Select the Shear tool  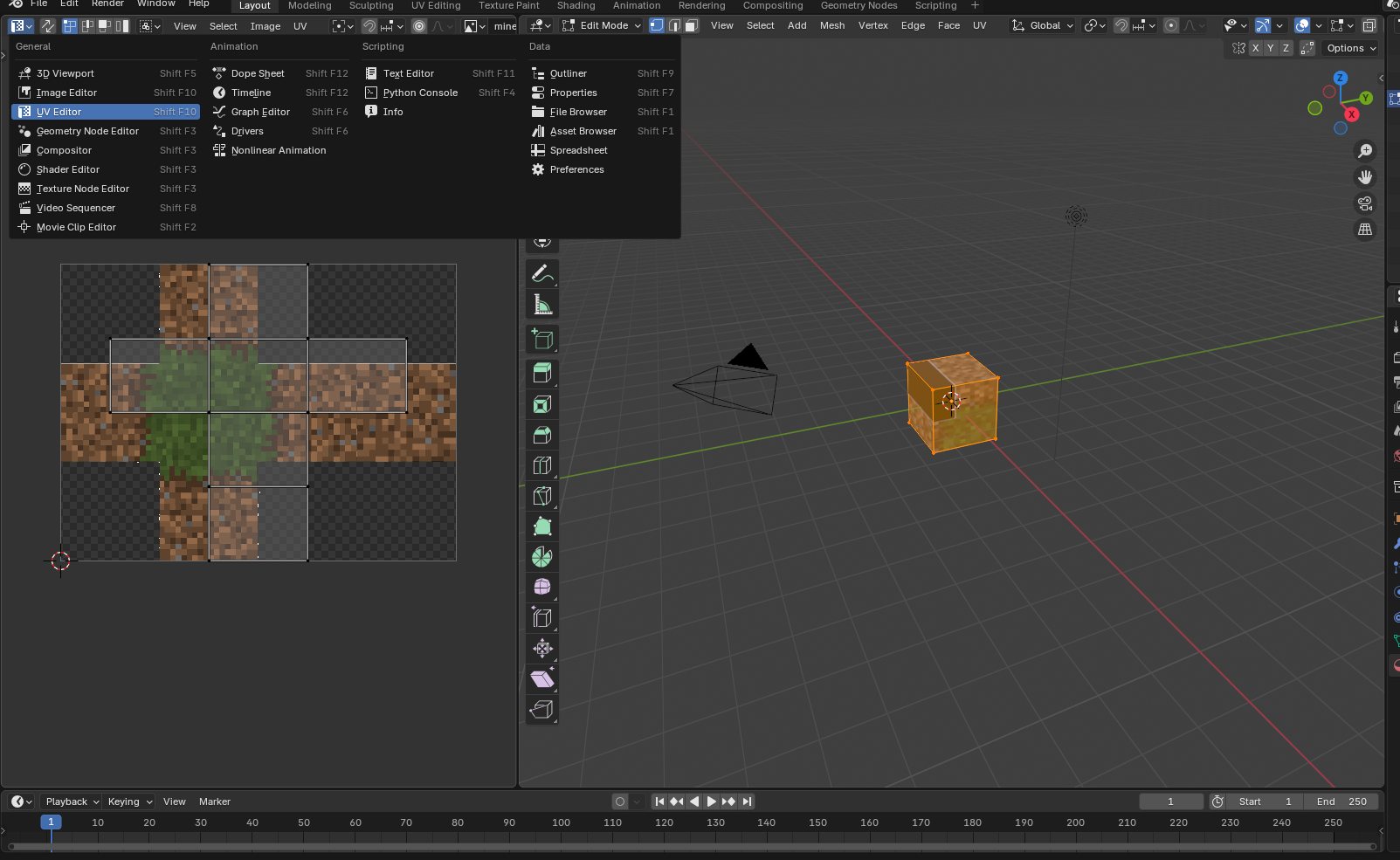tap(542, 678)
